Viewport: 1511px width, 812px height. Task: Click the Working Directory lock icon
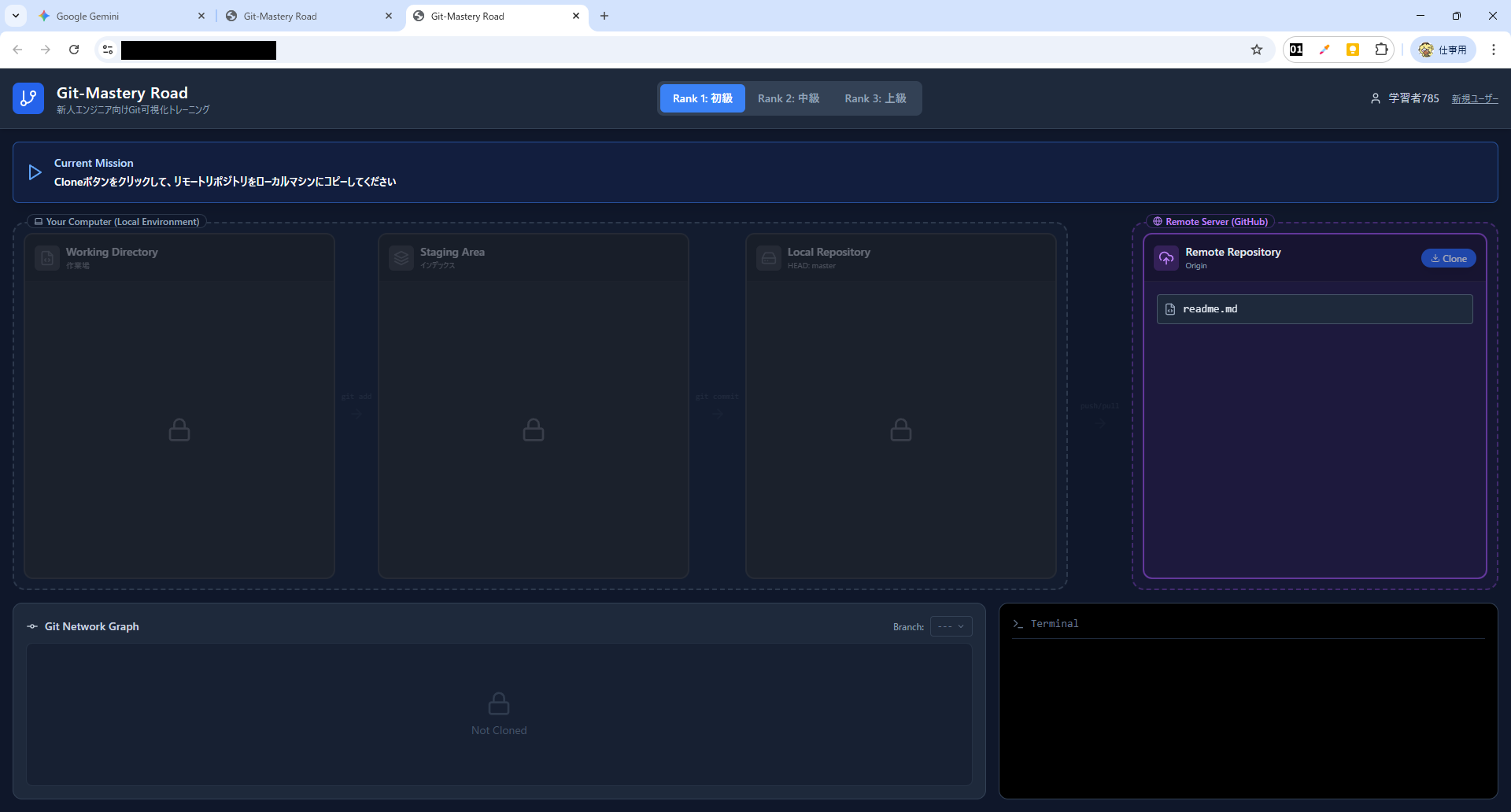(179, 430)
